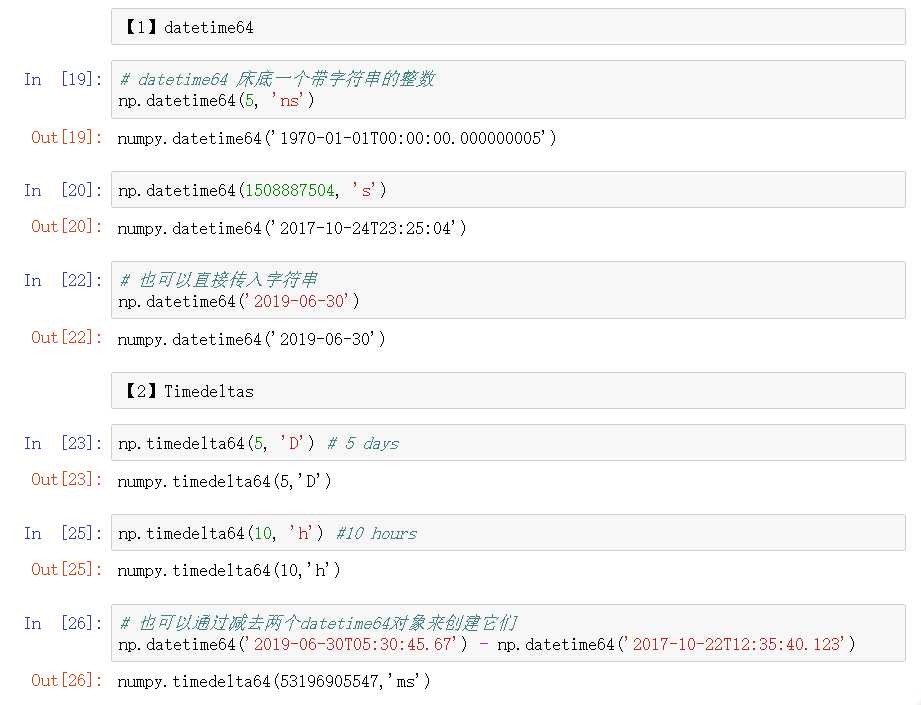
Task: Click the Out[19] datetime64 output text
Action: tap(337, 138)
